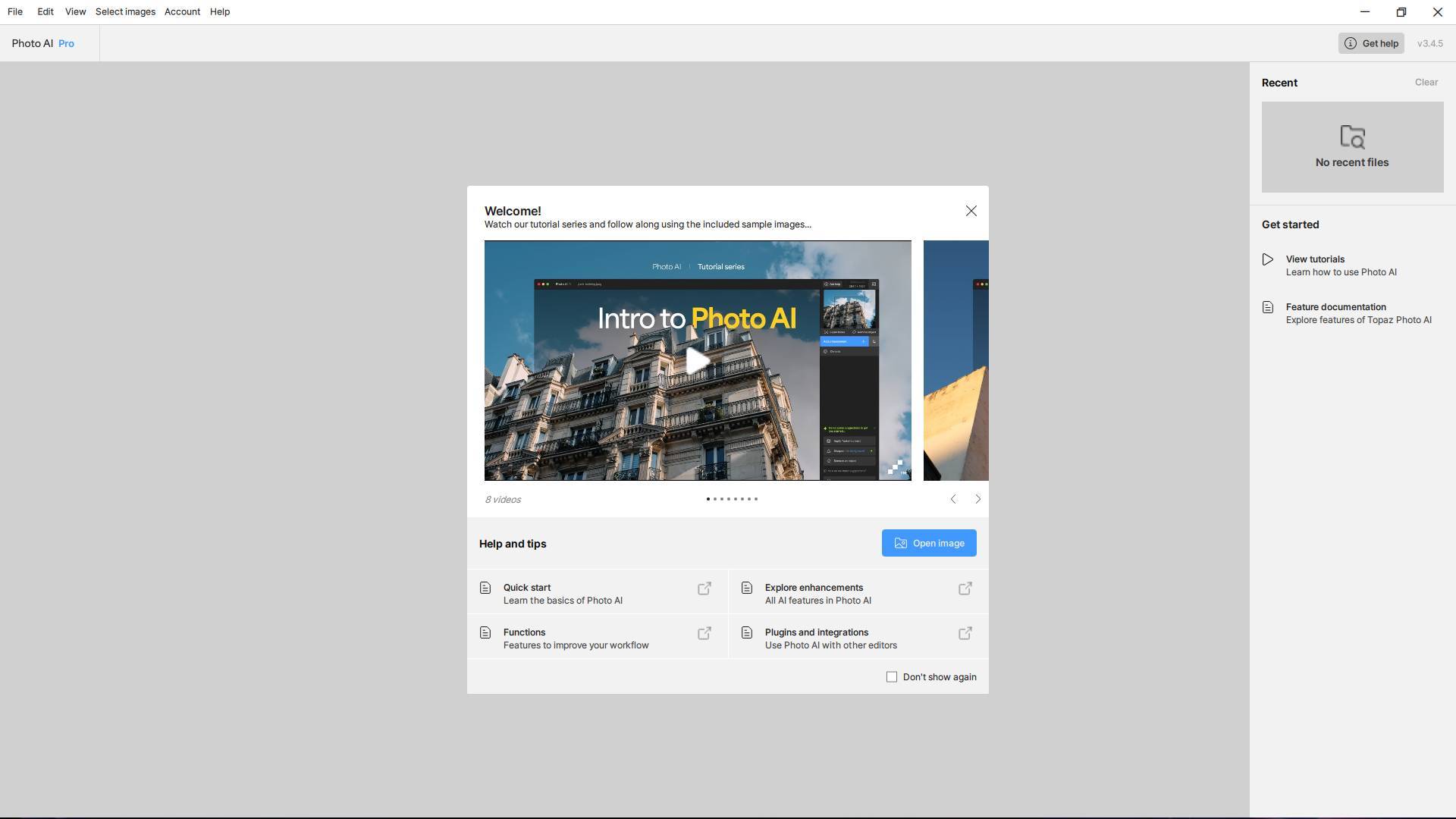Viewport: 1456px width, 819px height.
Task: Open Explore enhancements external link icon
Action: coord(965,588)
